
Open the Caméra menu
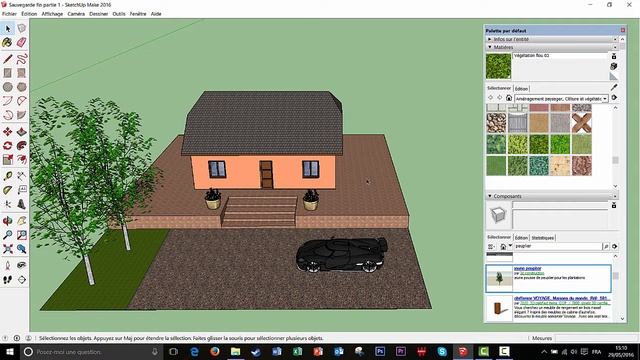click(x=76, y=14)
